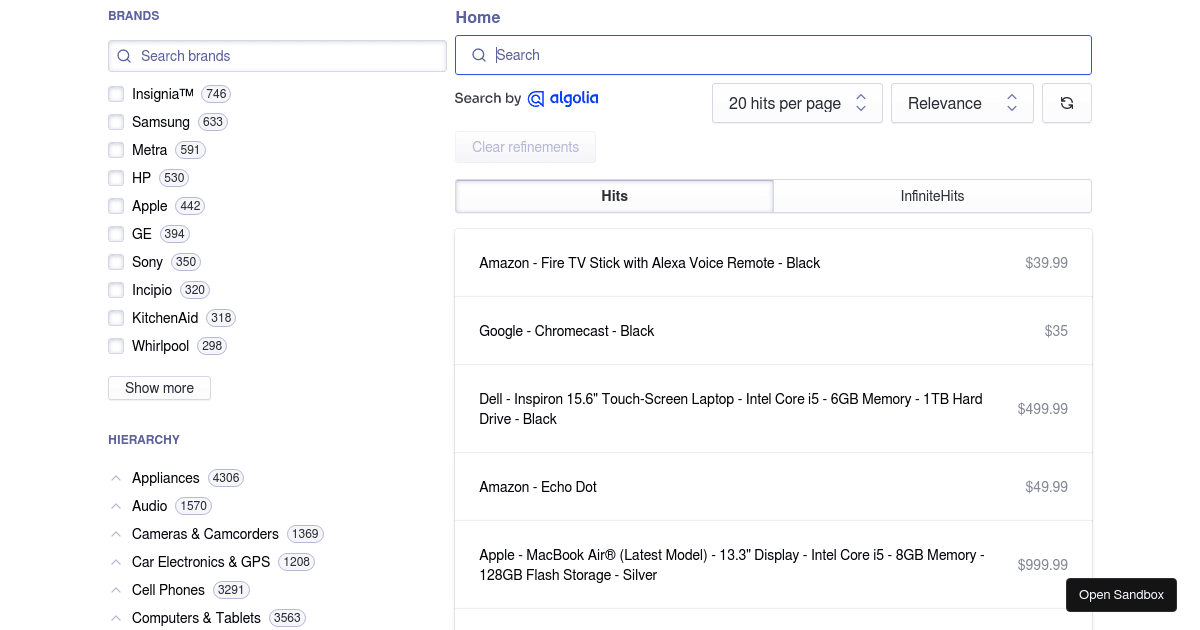
Task: Click the Show more button
Action: pos(159,388)
